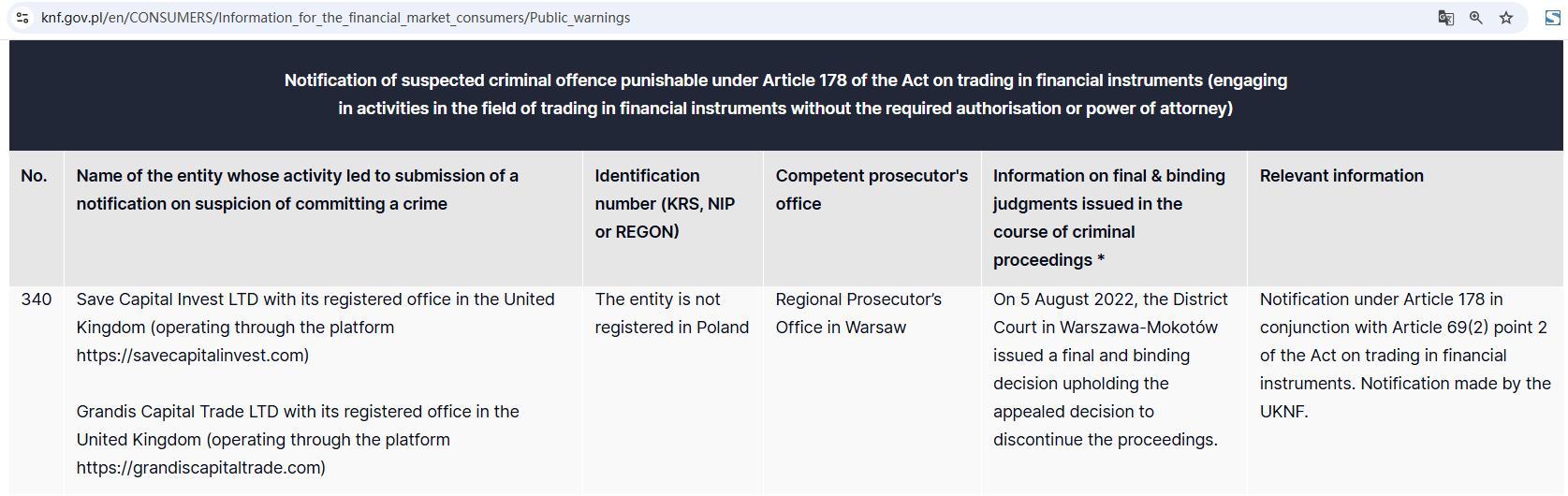Click the Article 178 notification table title
This screenshot has width=1568, height=496.
785,95
